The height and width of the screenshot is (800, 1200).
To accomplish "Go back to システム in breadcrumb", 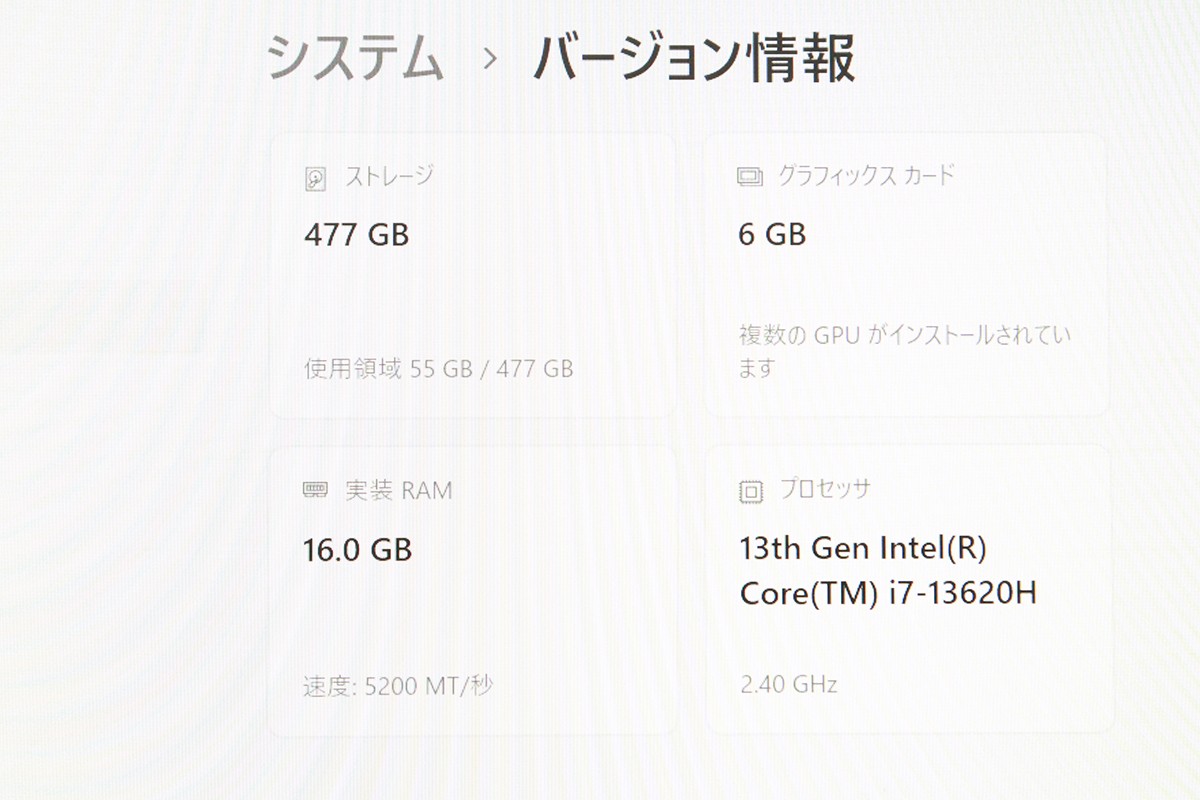I will [355, 58].
